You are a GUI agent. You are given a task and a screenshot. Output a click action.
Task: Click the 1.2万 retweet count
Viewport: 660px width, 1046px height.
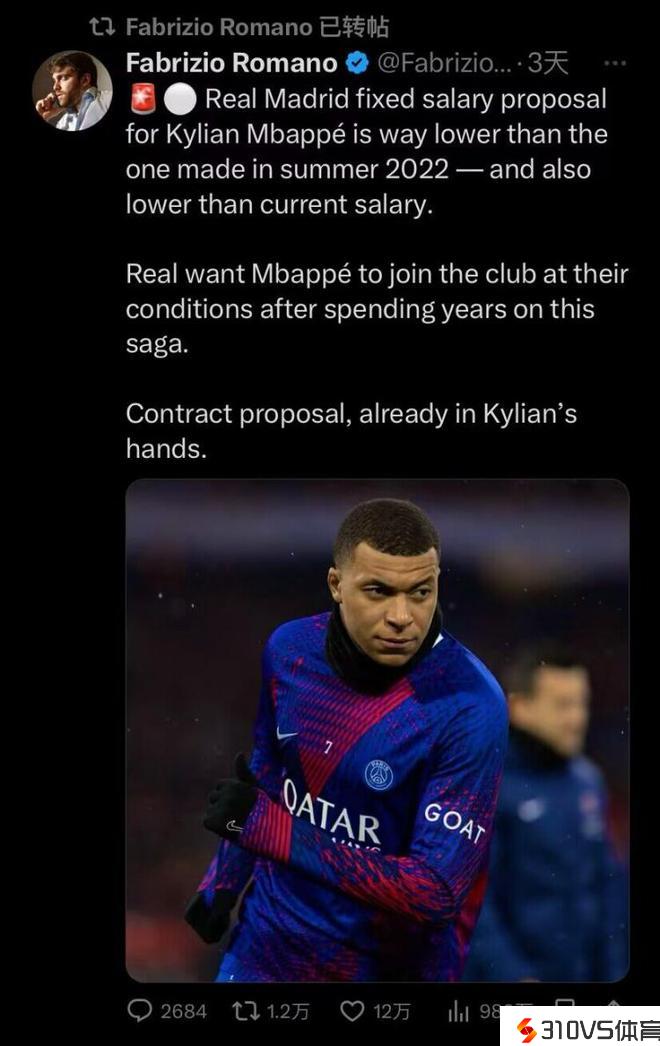click(288, 1012)
